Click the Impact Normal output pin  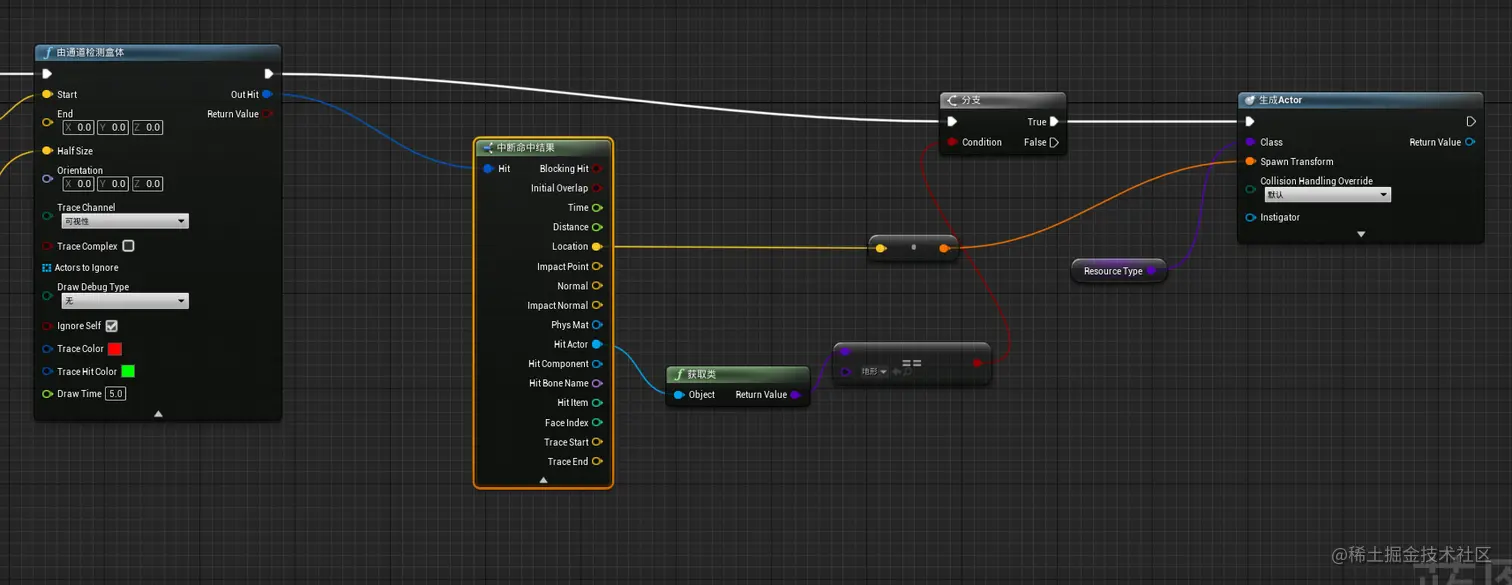[x=597, y=306]
